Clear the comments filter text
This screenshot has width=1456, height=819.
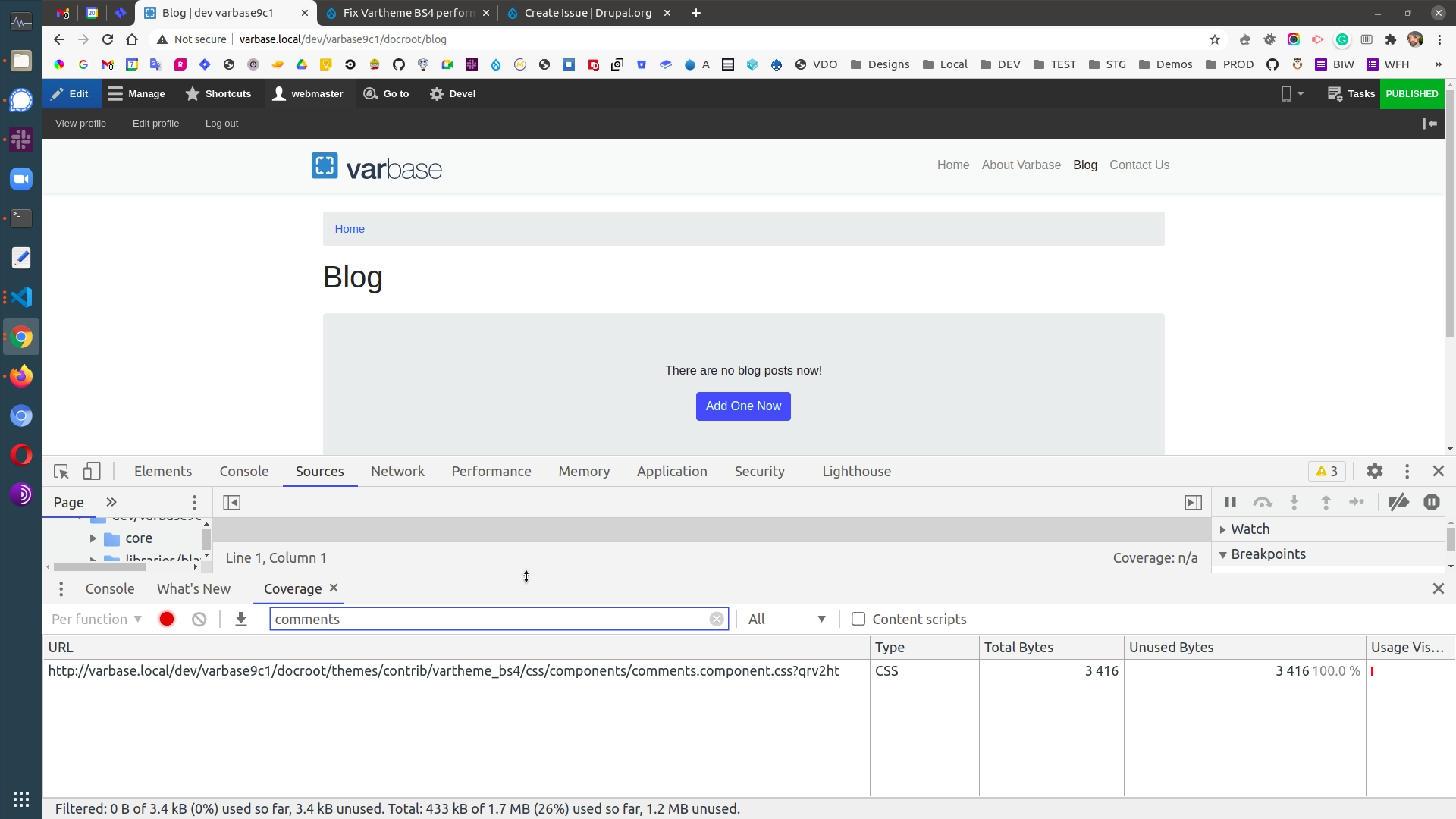(x=717, y=619)
